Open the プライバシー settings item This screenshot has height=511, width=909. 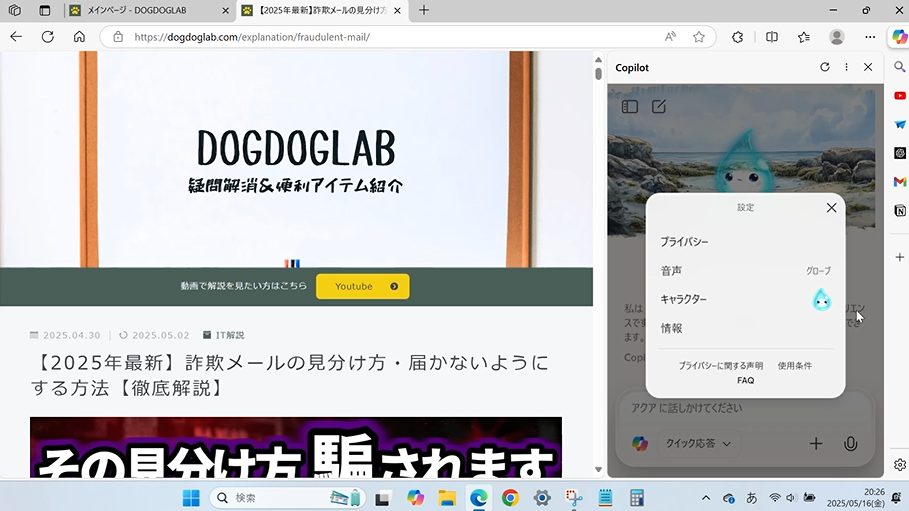pos(684,242)
